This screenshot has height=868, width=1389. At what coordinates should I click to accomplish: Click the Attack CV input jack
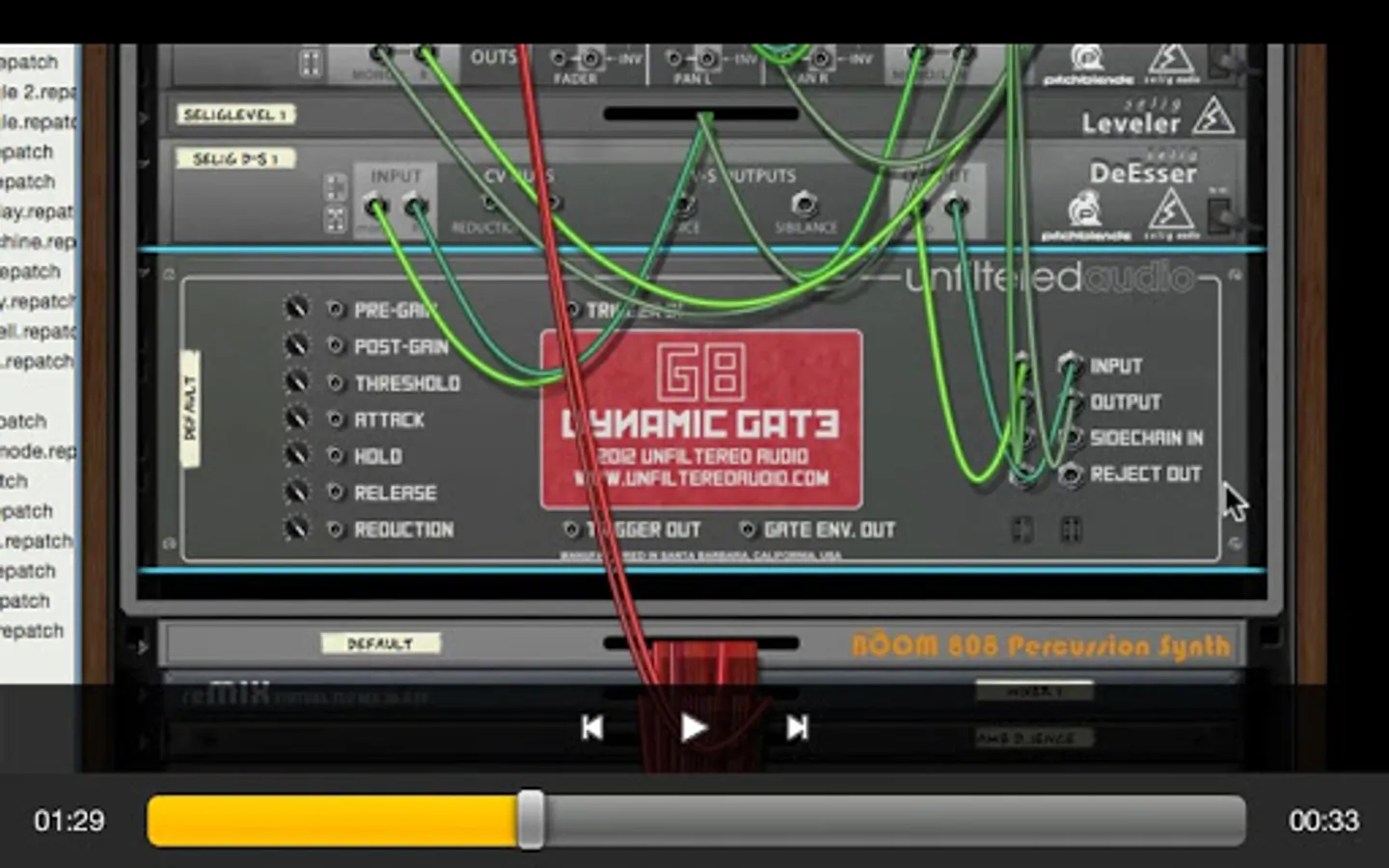point(335,420)
